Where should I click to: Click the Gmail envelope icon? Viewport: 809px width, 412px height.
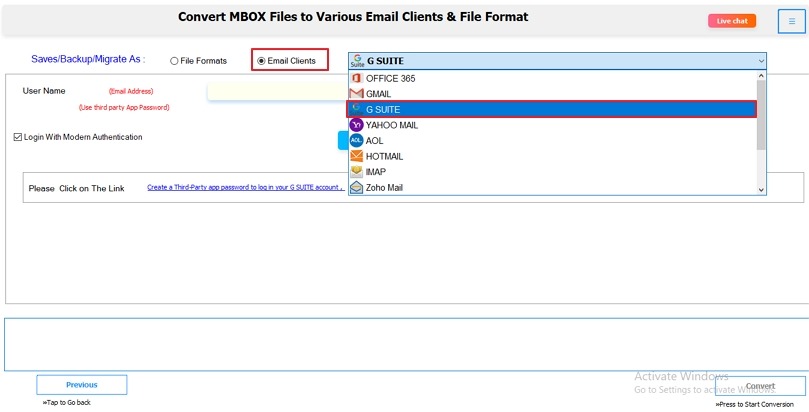coord(356,94)
